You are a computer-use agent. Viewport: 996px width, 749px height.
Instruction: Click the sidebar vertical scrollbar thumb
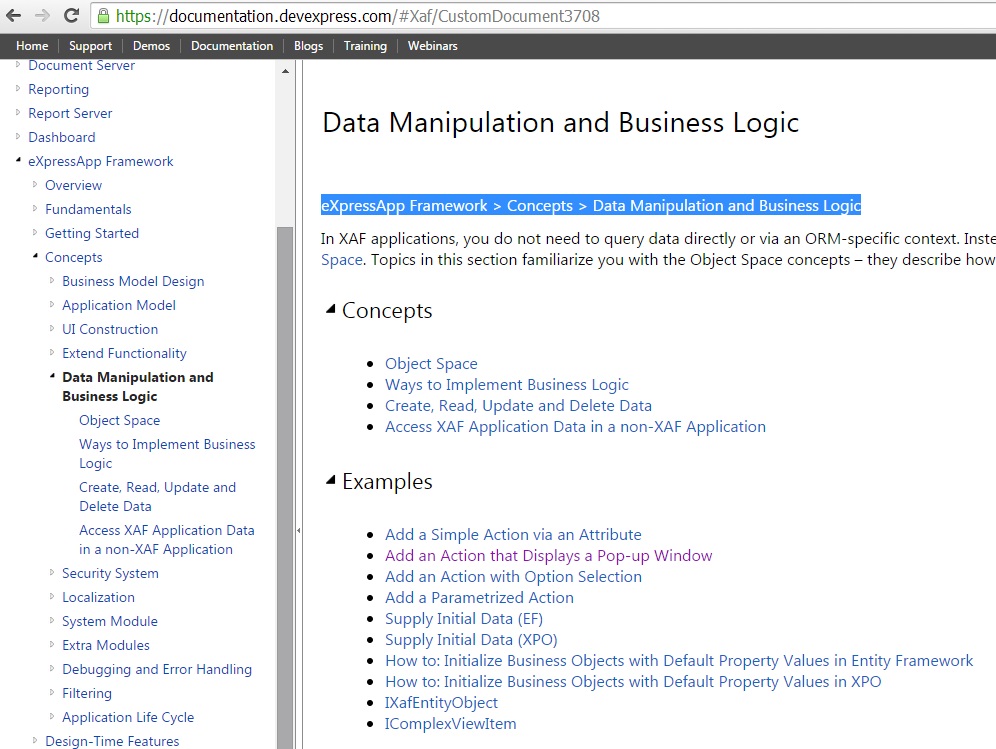[285, 487]
